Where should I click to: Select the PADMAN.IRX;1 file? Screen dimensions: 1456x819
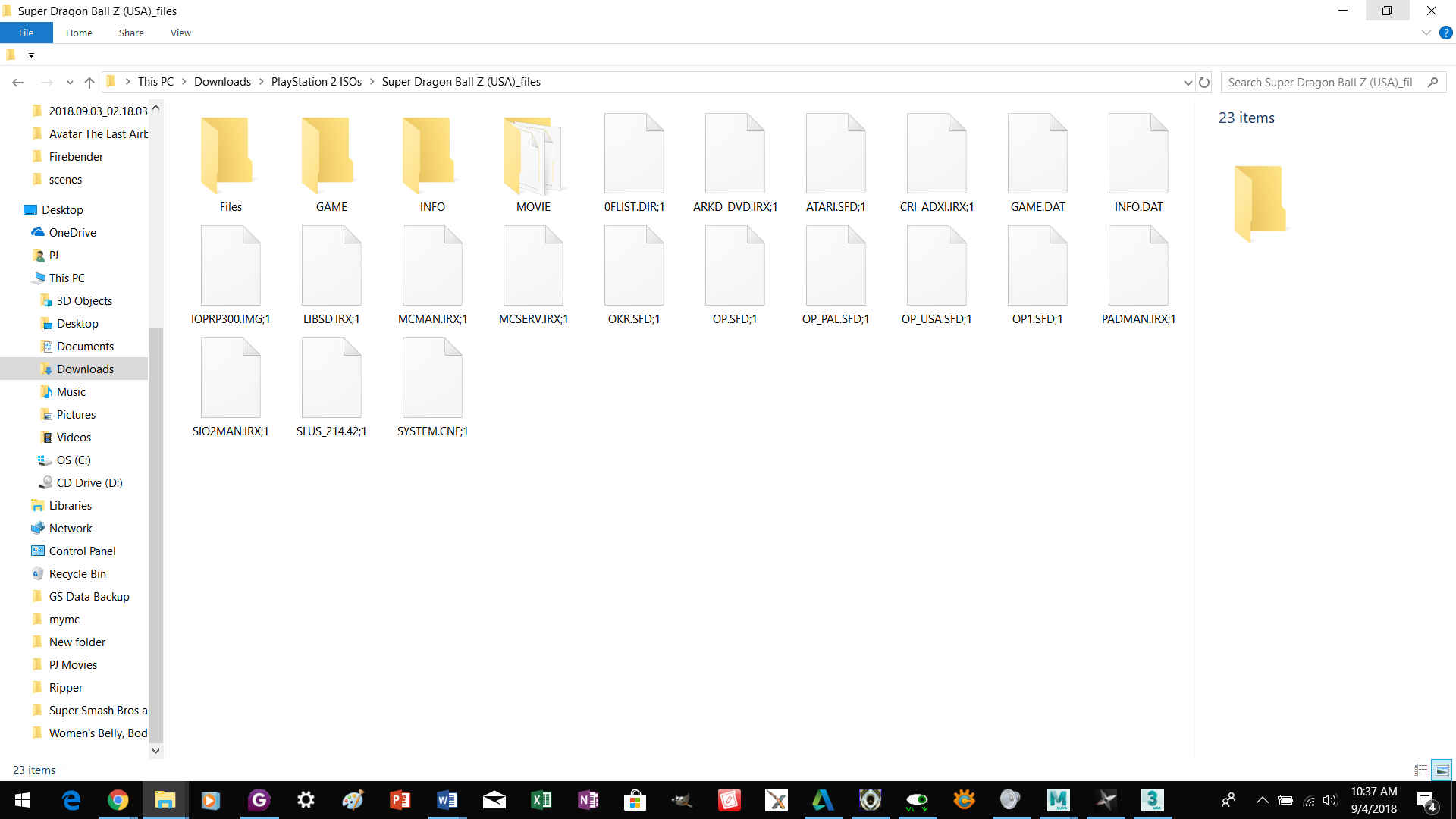(x=1138, y=275)
